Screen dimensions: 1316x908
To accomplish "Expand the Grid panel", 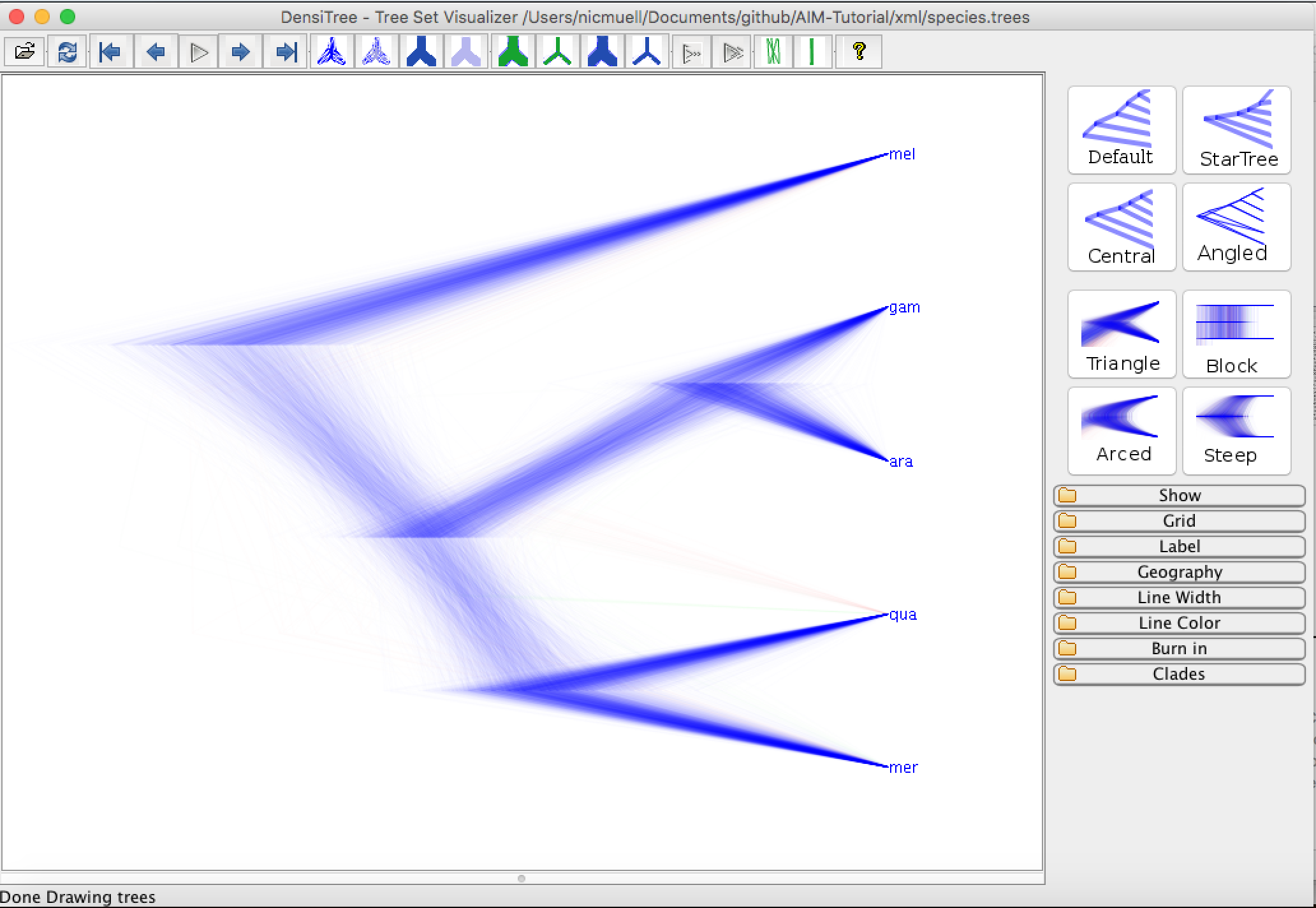I will click(1179, 521).
